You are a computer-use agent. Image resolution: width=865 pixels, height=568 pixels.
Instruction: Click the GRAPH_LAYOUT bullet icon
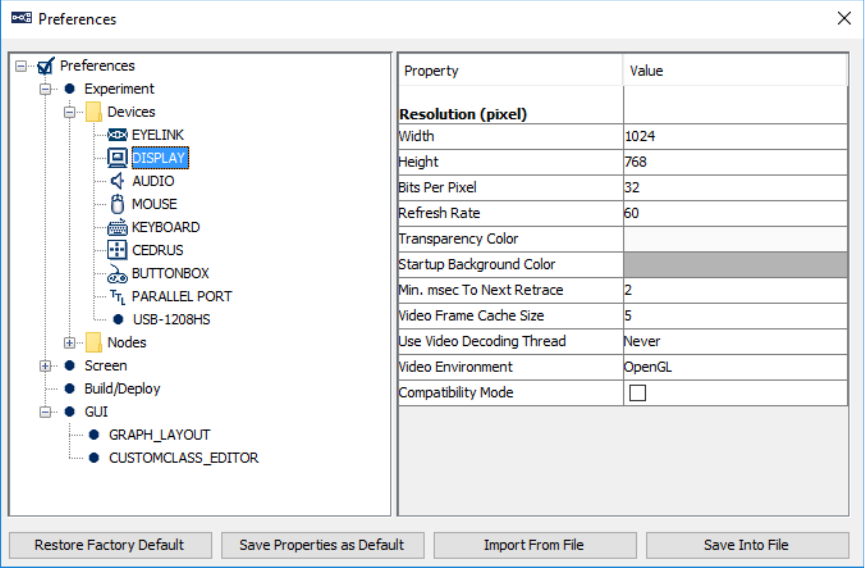pyautogui.click(x=94, y=435)
